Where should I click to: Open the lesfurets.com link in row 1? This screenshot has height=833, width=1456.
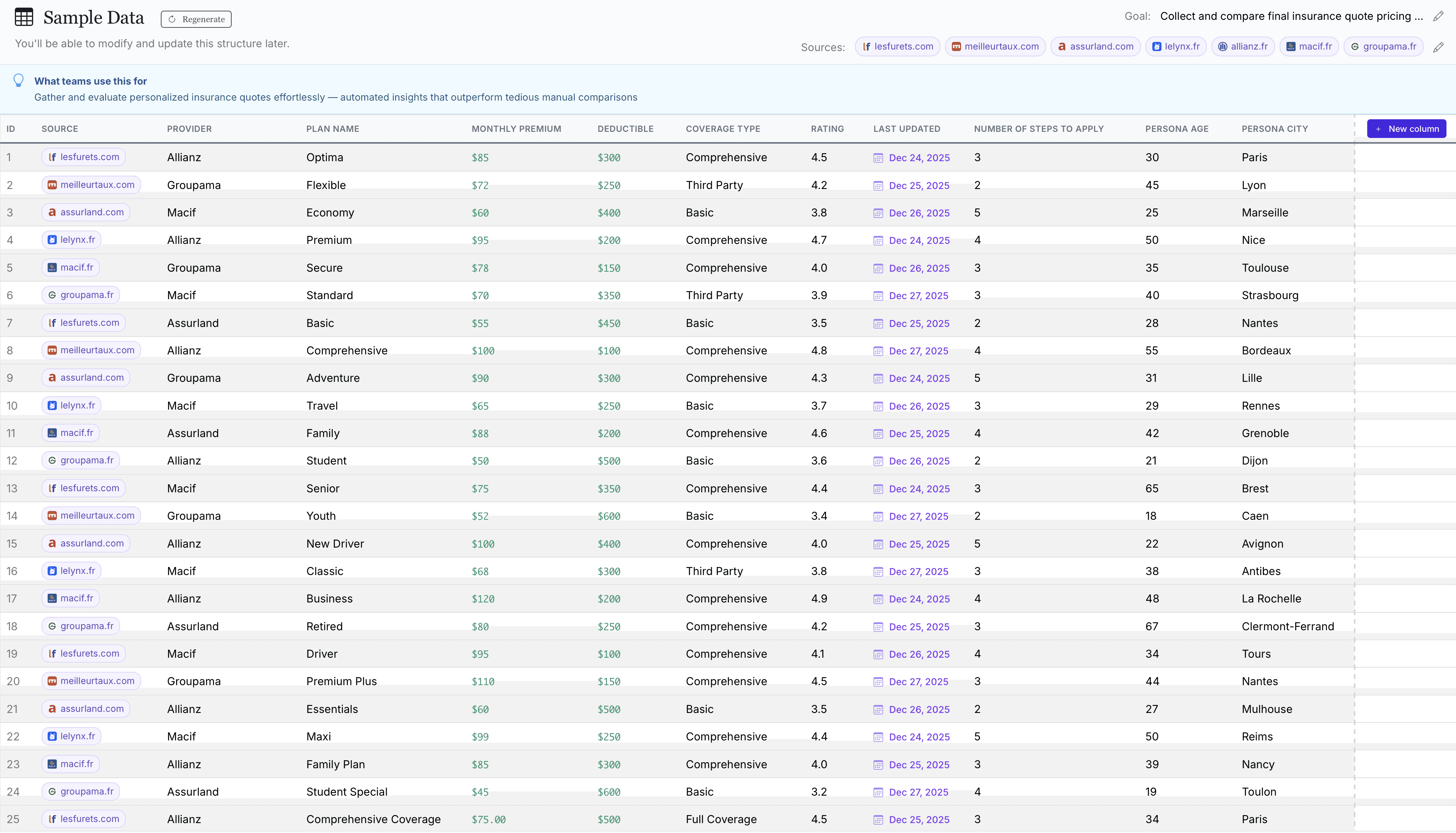point(83,157)
